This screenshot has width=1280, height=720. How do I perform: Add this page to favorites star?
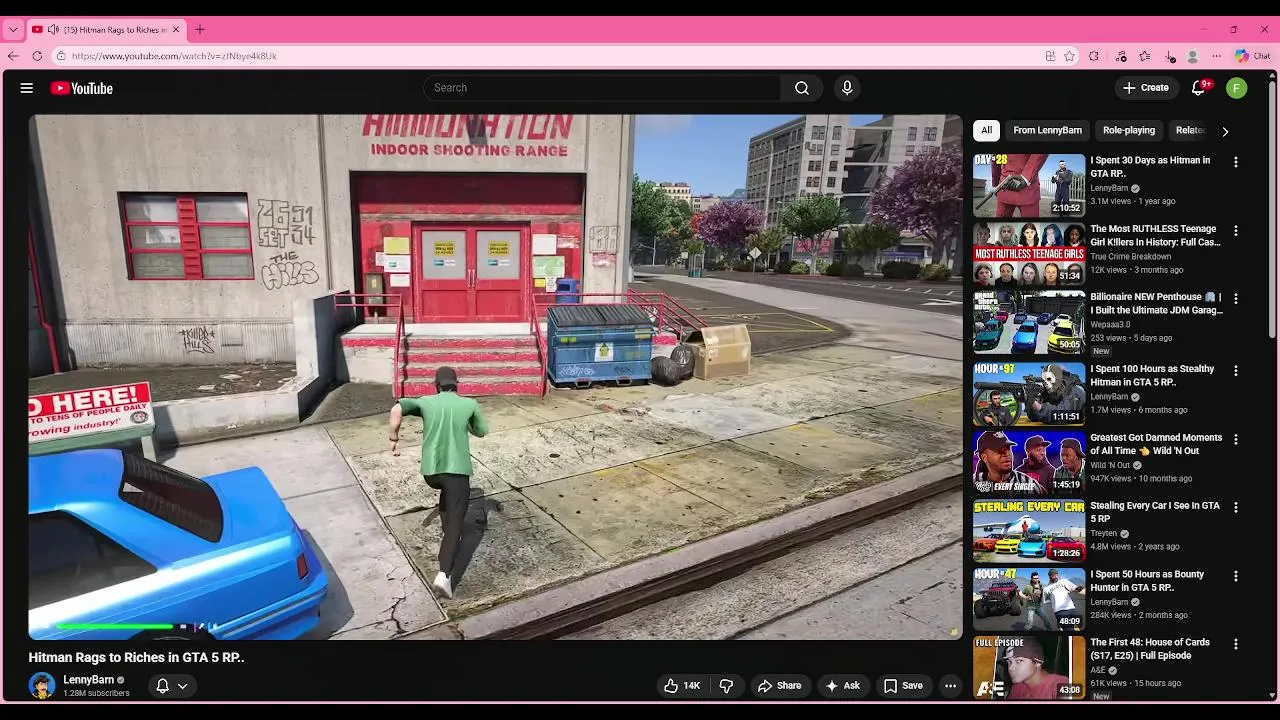click(x=1069, y=56)
